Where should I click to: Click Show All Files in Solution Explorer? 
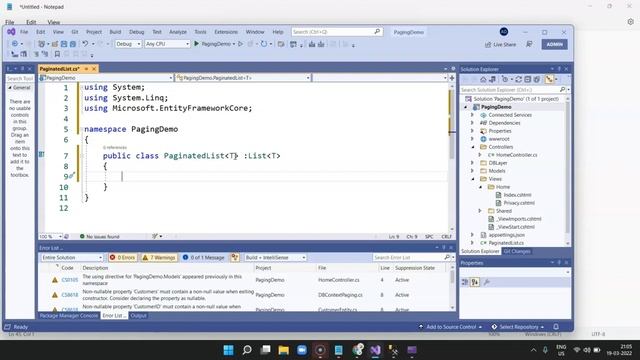coord(536,80)
